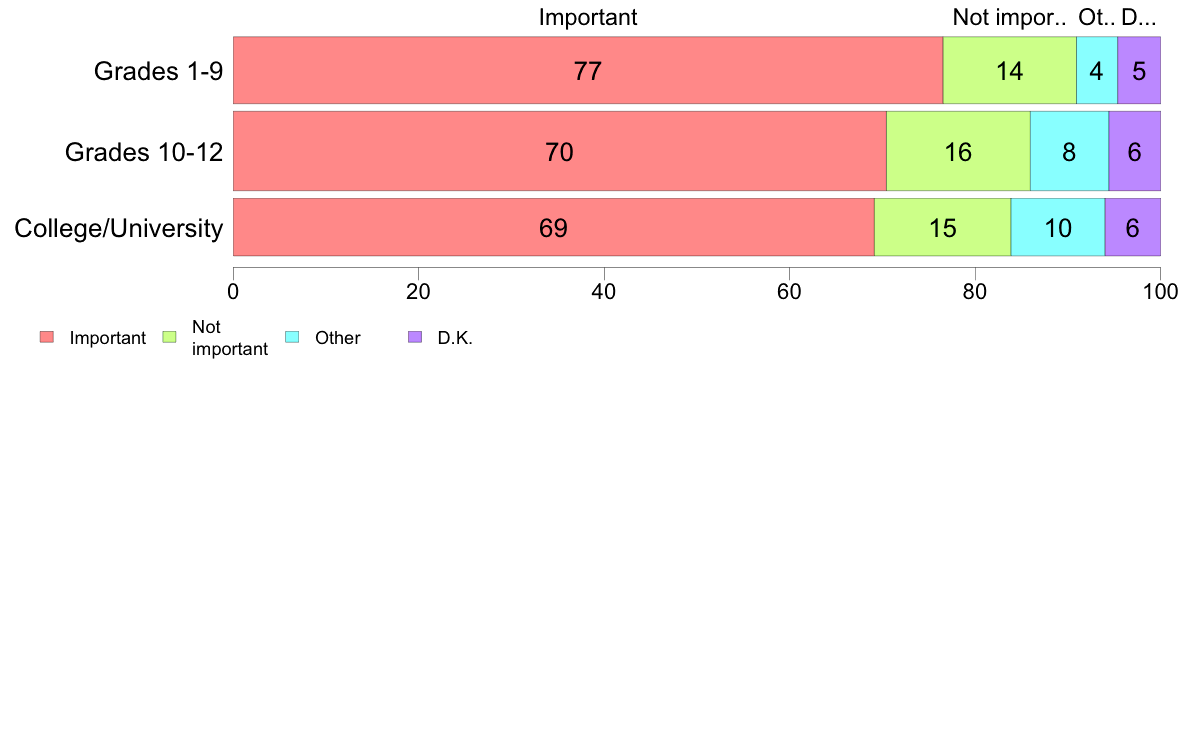Click the purple D.K. legend swatch

point(415,337)
